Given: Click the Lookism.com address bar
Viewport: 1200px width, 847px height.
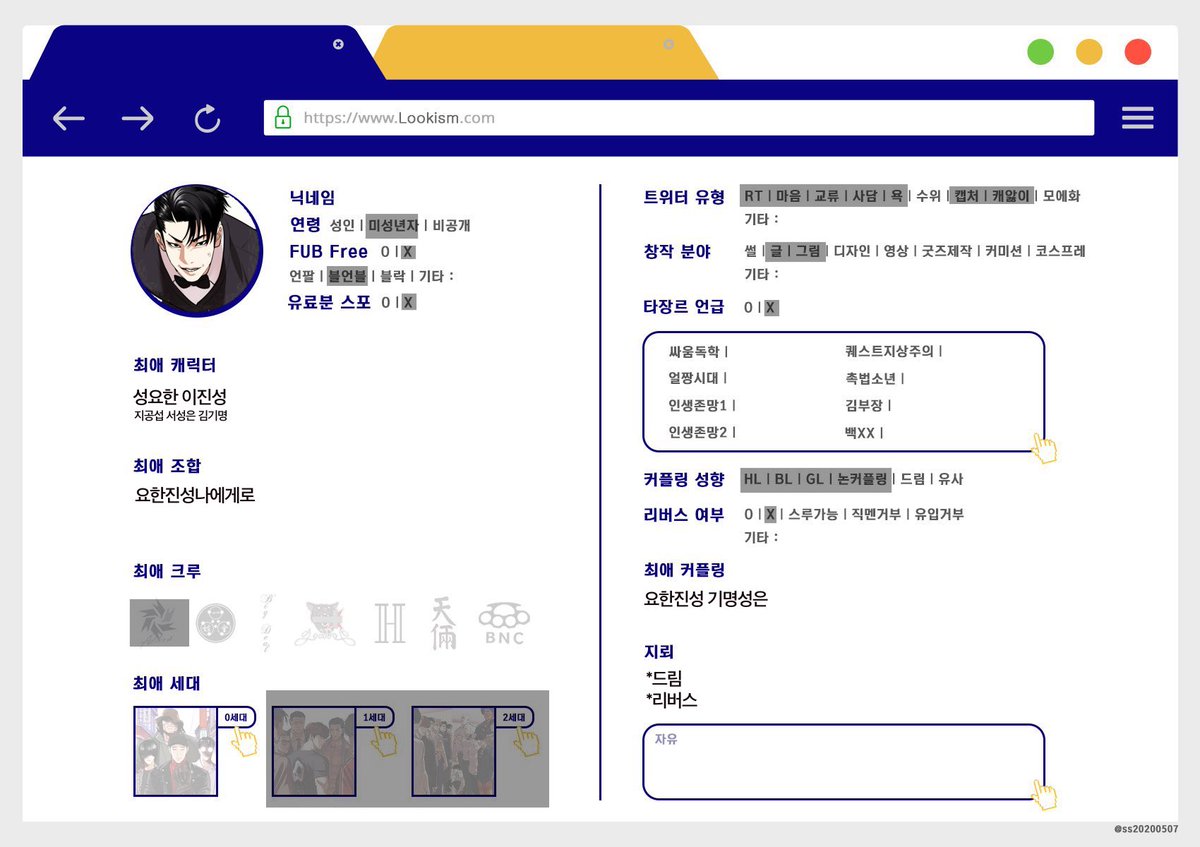Looking at the screenshot, I should point(679,117).
